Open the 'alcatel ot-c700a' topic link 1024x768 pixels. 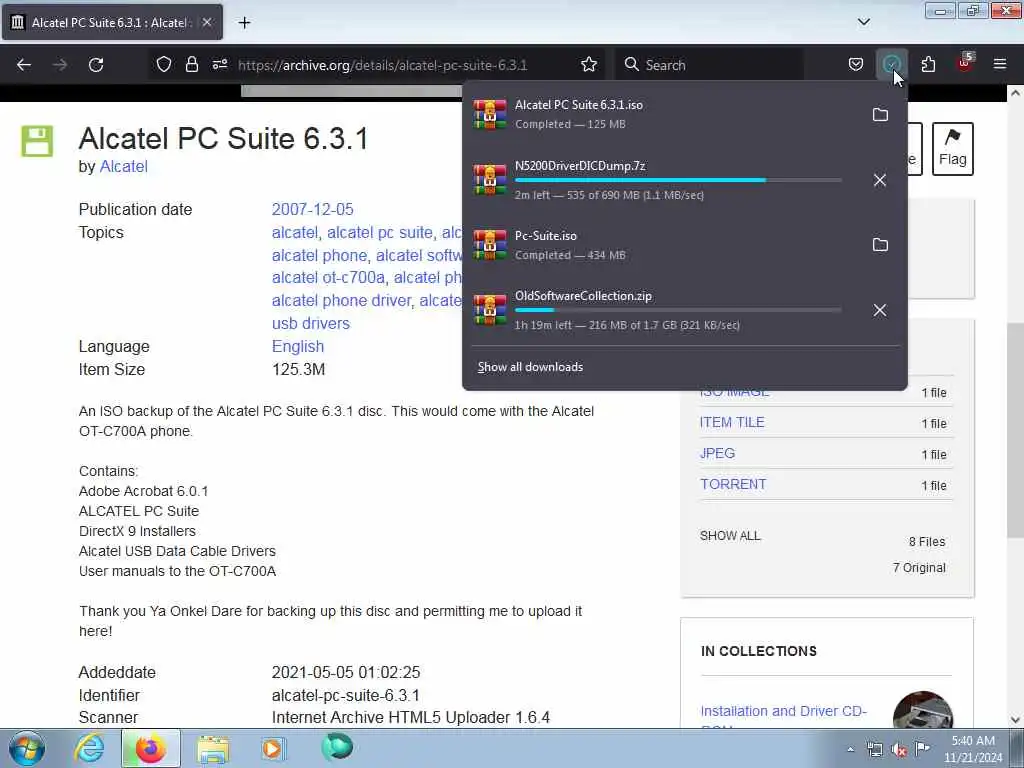[x=328, y=278]
